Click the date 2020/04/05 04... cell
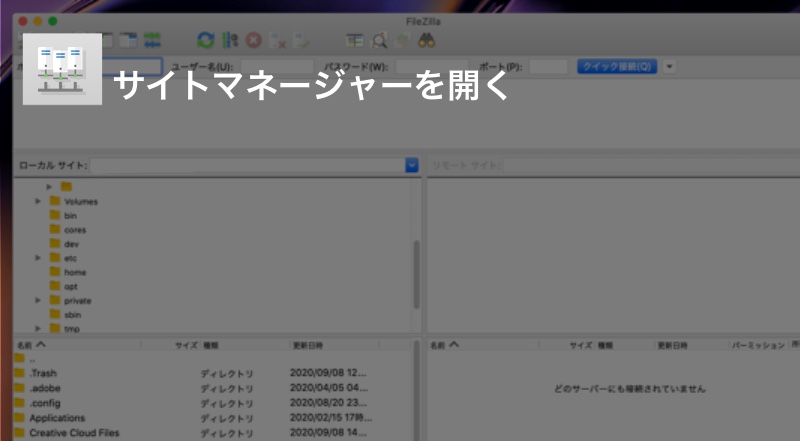 329,387
